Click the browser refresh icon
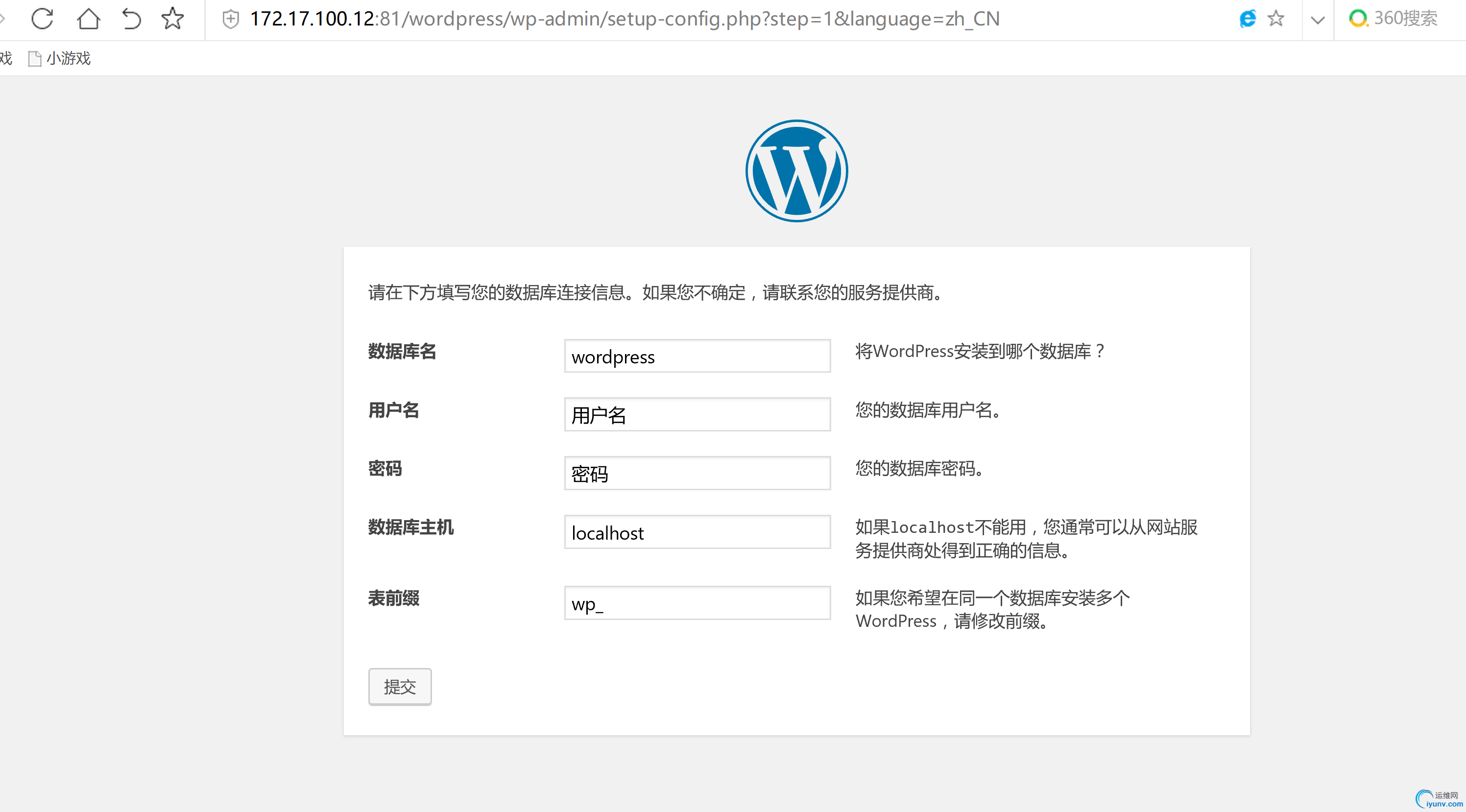The width and height of the screenshot is (1466, 812). pos(42,19)
